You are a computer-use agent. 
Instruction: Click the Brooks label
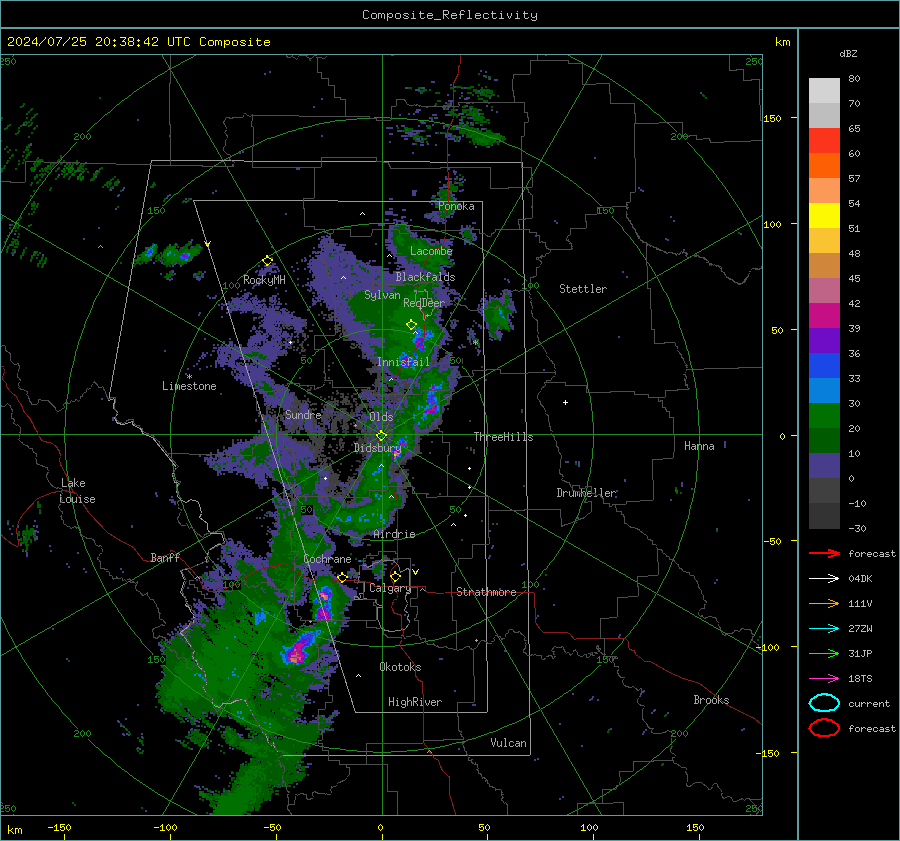pyautogui.click(x=711, y=700)
